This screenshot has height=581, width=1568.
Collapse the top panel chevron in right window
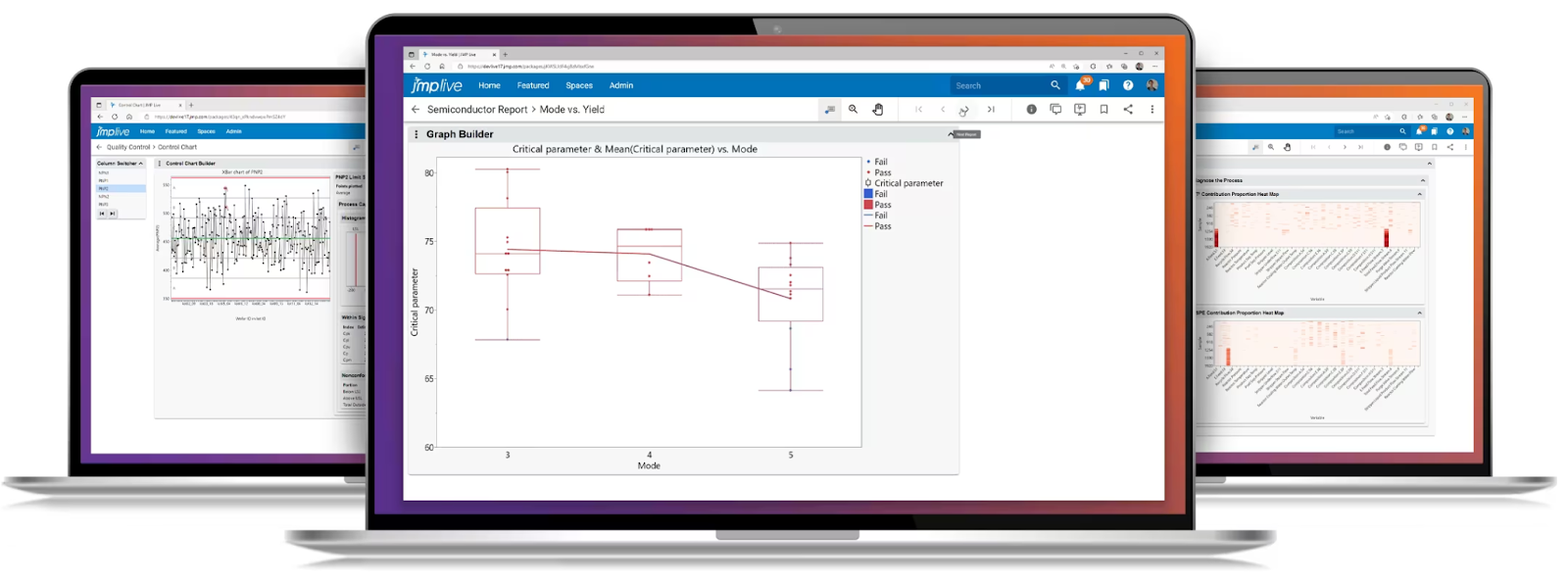click(x=1429, y=164)
